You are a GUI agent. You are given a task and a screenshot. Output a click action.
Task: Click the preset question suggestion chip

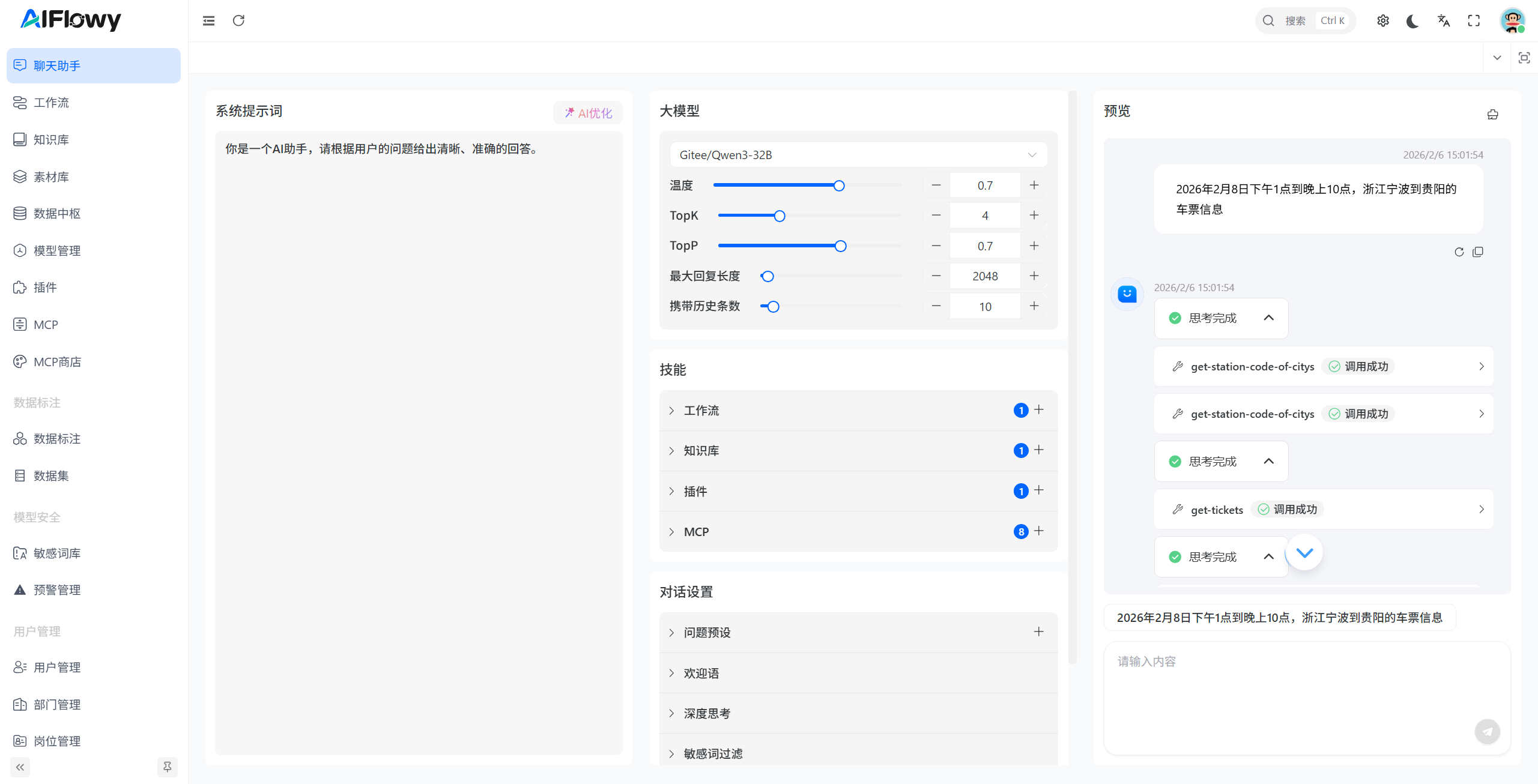(x=1279, y=617)
